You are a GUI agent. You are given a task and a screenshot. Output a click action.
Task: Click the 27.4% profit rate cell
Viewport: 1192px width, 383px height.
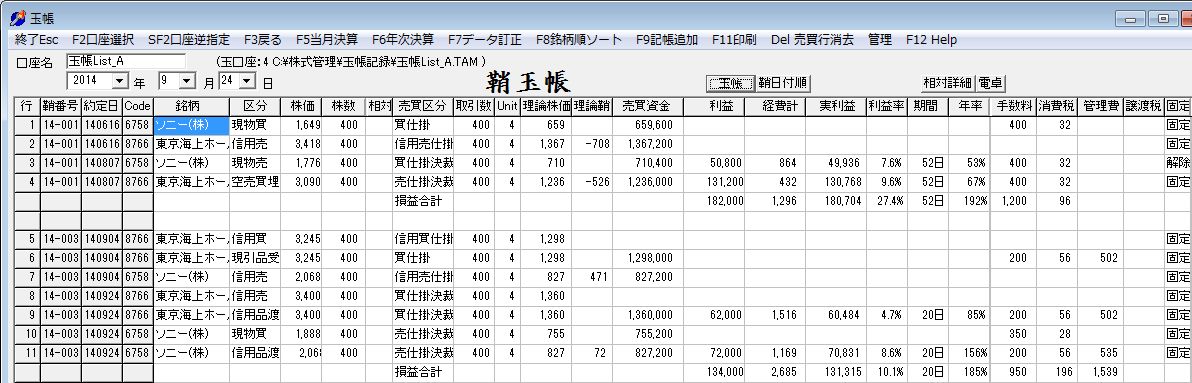click(886, 201)
